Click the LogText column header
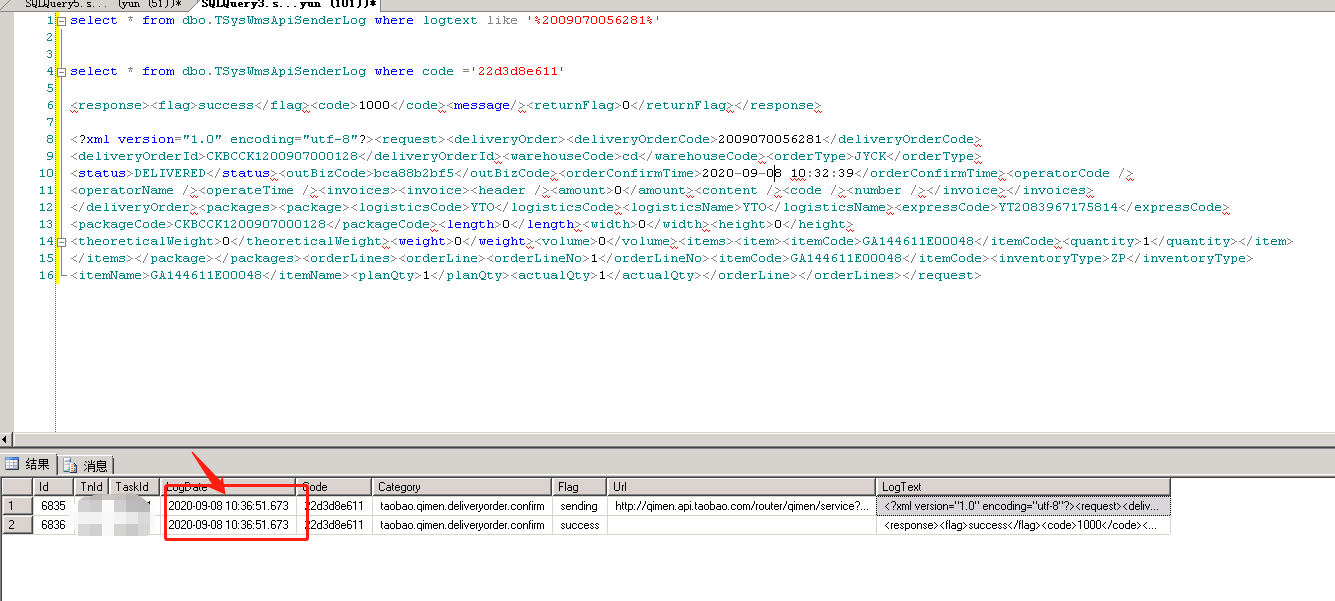1335x601 pixels. (1022, 487)
